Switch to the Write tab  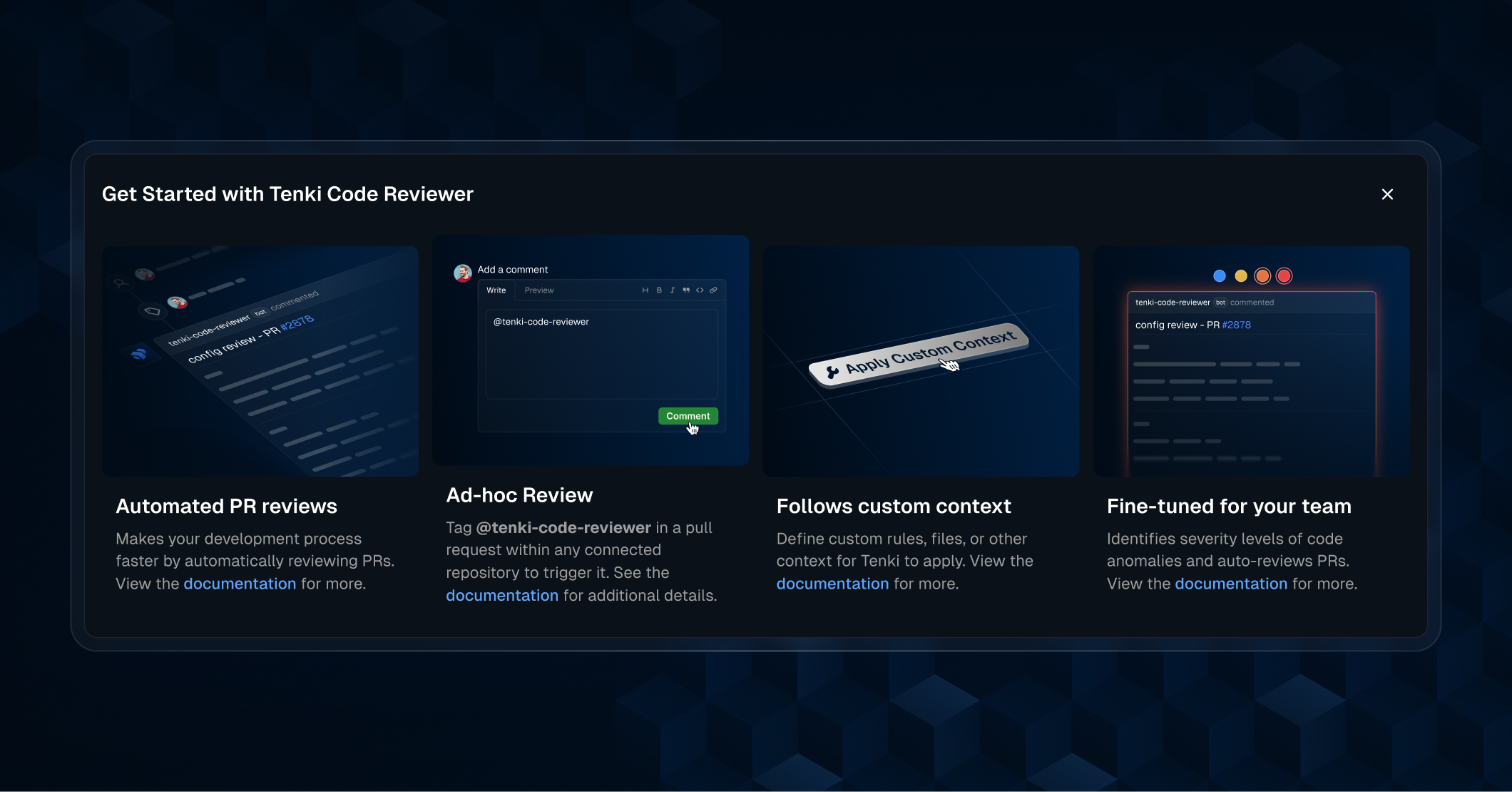(x=496, y=290)
